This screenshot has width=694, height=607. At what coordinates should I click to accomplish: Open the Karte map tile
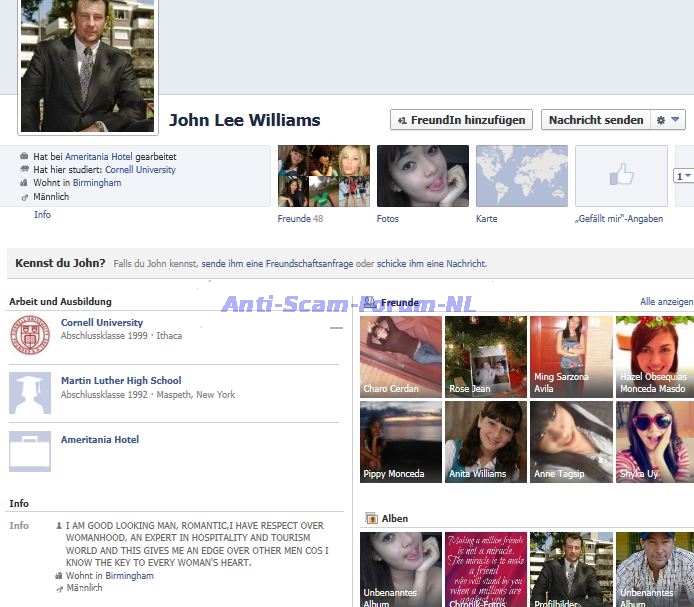pos(521,176)
